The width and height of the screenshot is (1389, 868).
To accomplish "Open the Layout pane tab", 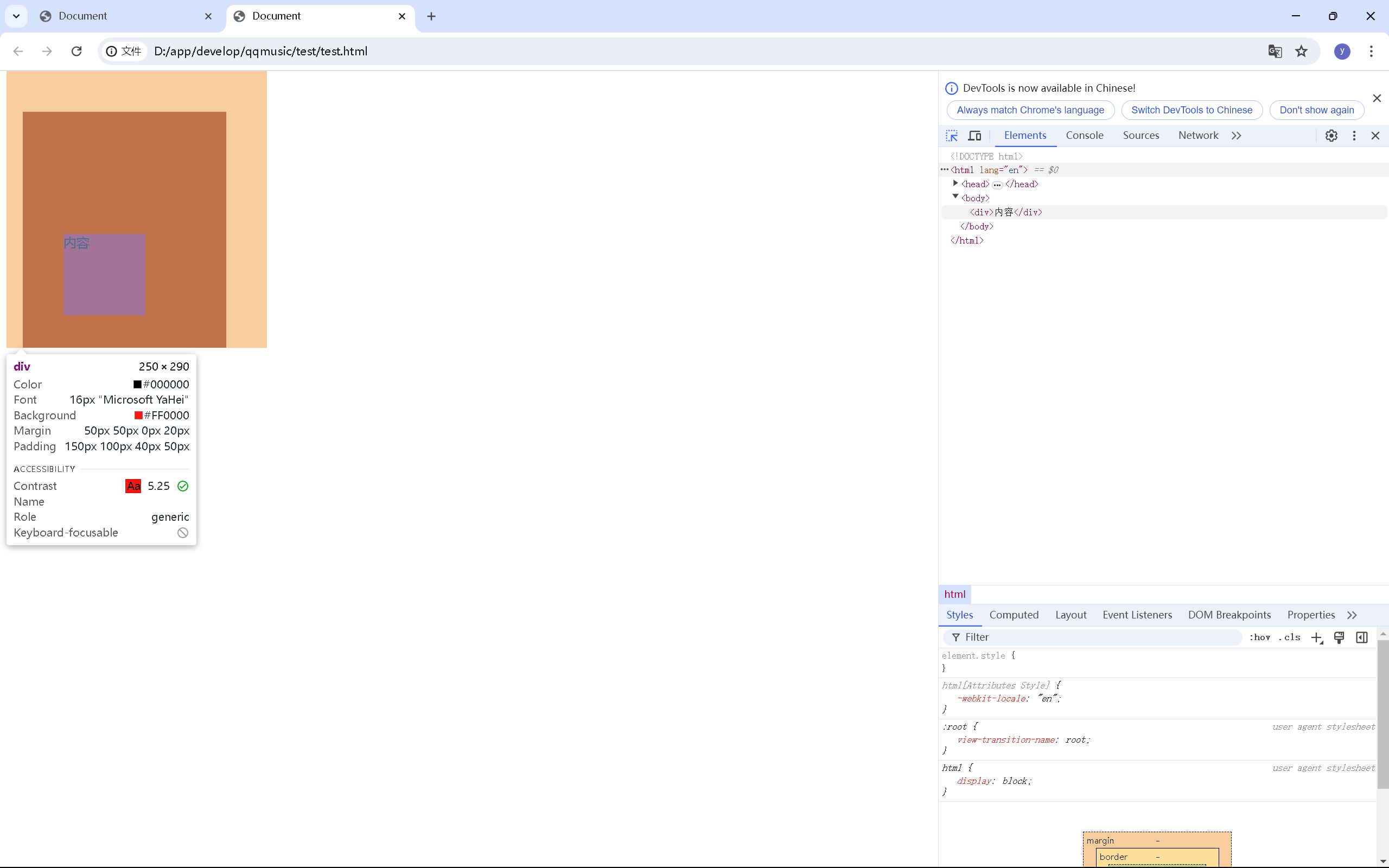I will click(1071, 615).
